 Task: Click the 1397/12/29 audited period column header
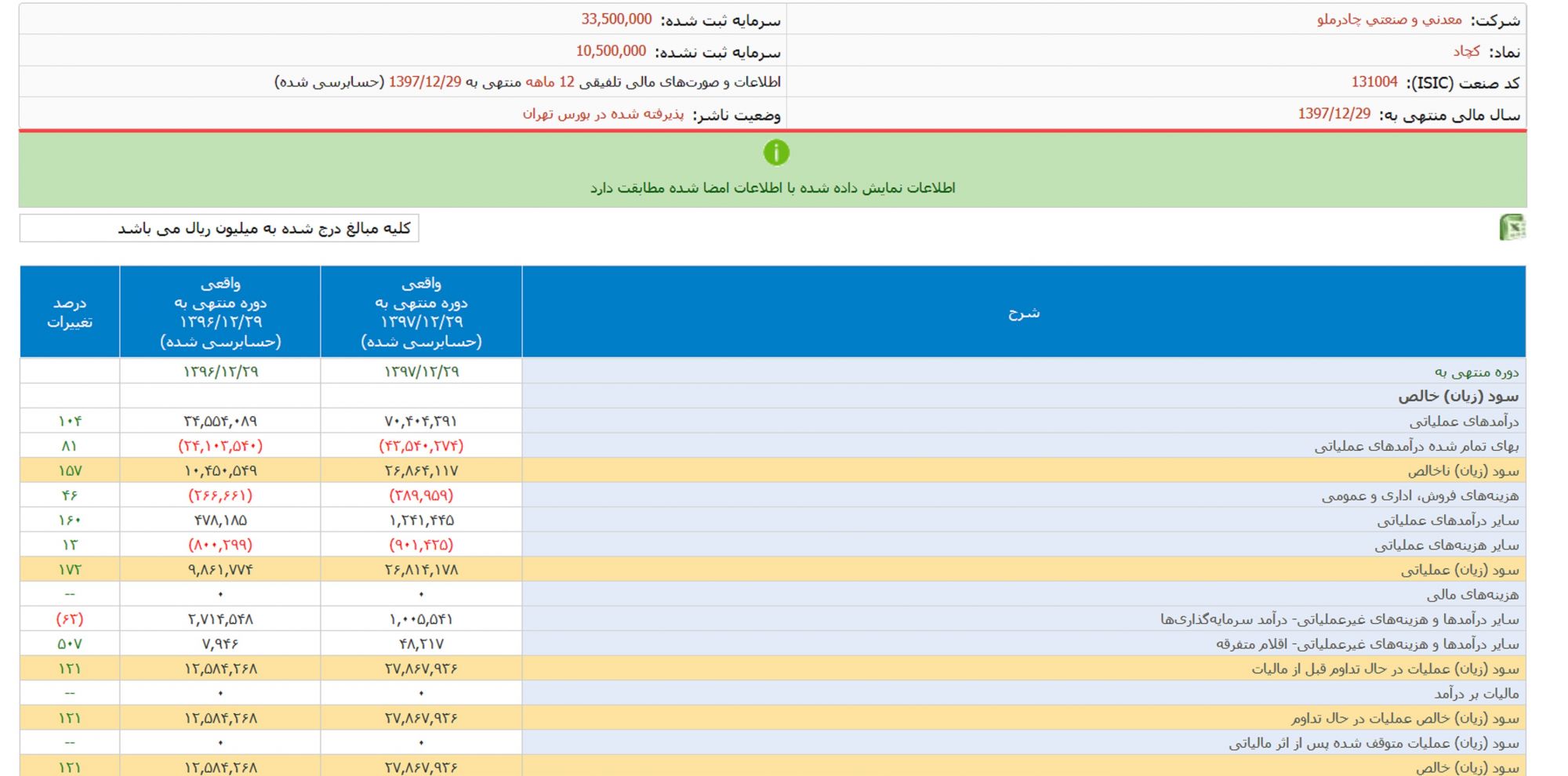pos(421,312)
